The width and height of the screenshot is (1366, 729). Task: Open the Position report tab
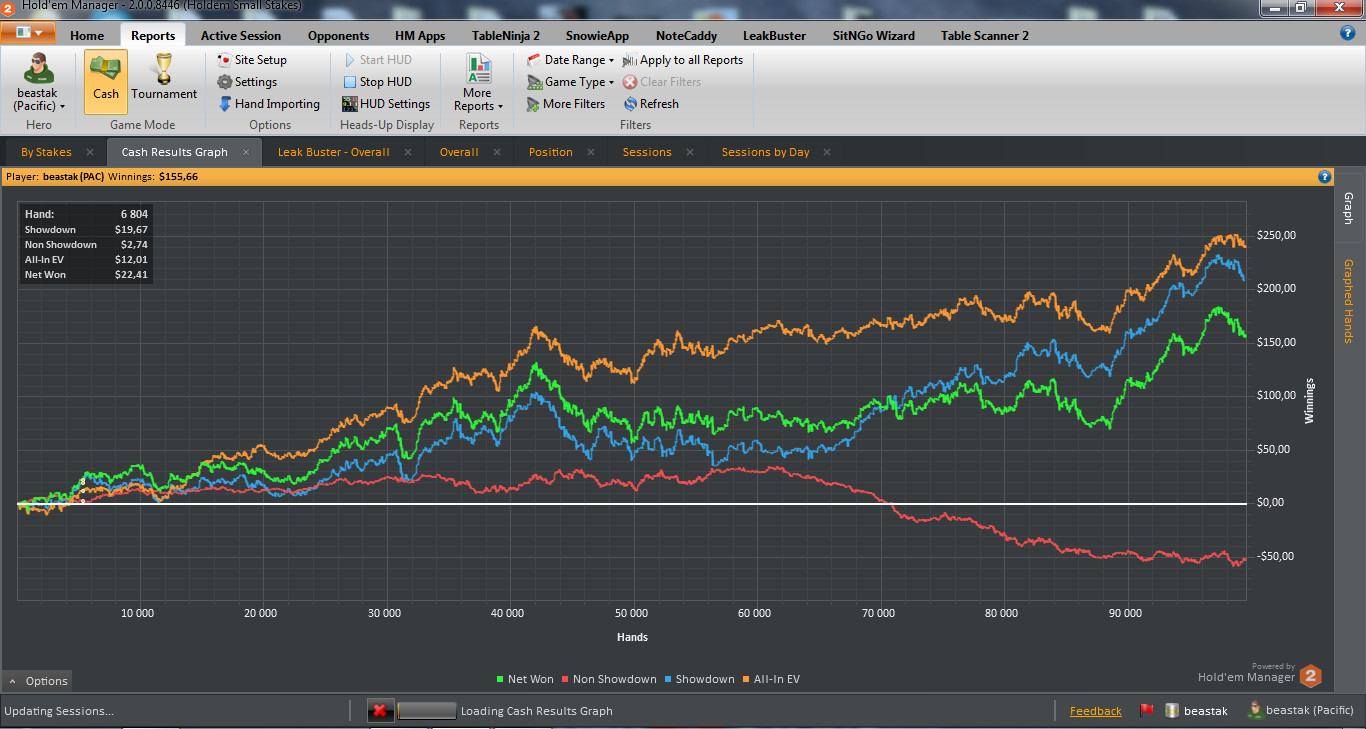[x=550, y=152]
